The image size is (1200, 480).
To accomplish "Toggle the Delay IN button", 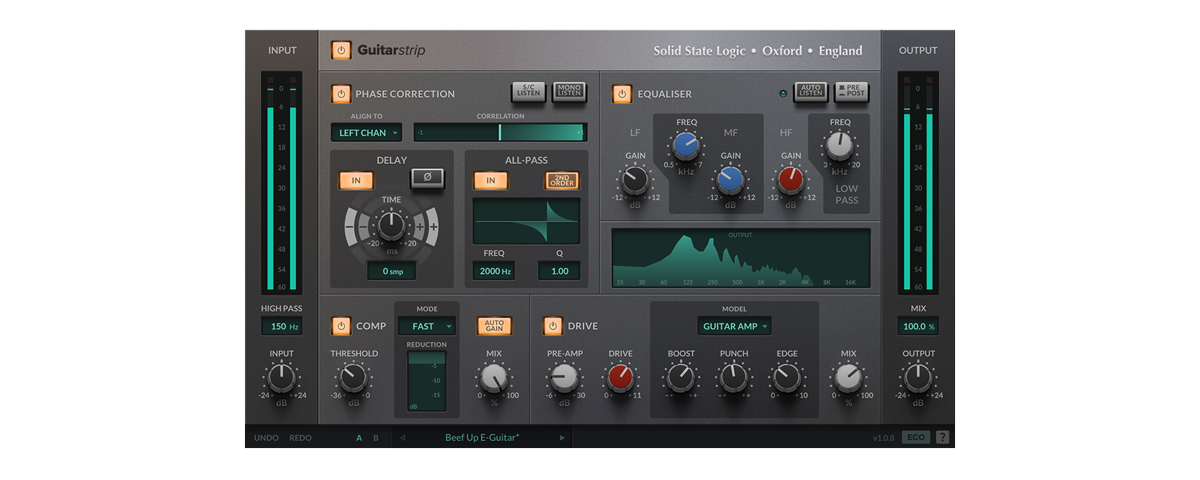I will coord(356,181).
